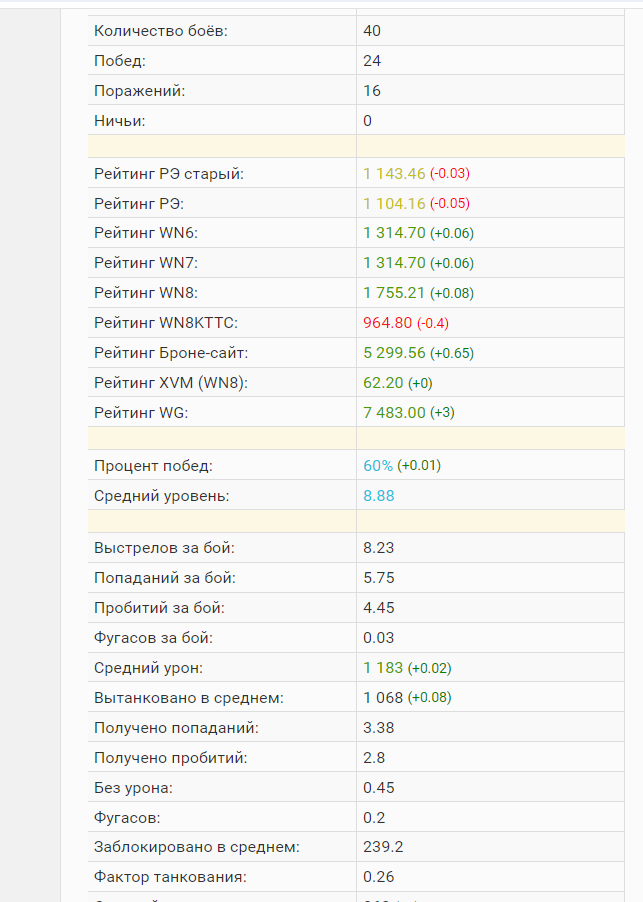Click the "Средний урон" value 1 183
The width and height of the screenshot is (643, 902).
(x=383, y=668)
